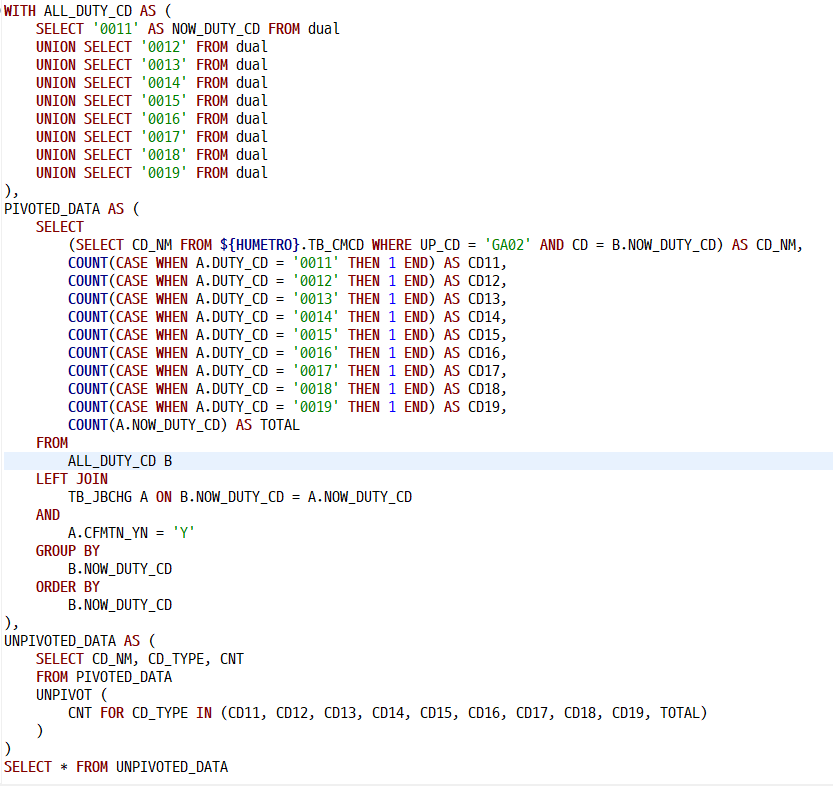The height and width of the screenshot is (786, 833).
Task: Click the UNION SELECT '0016' line
Action: (151, 119)
